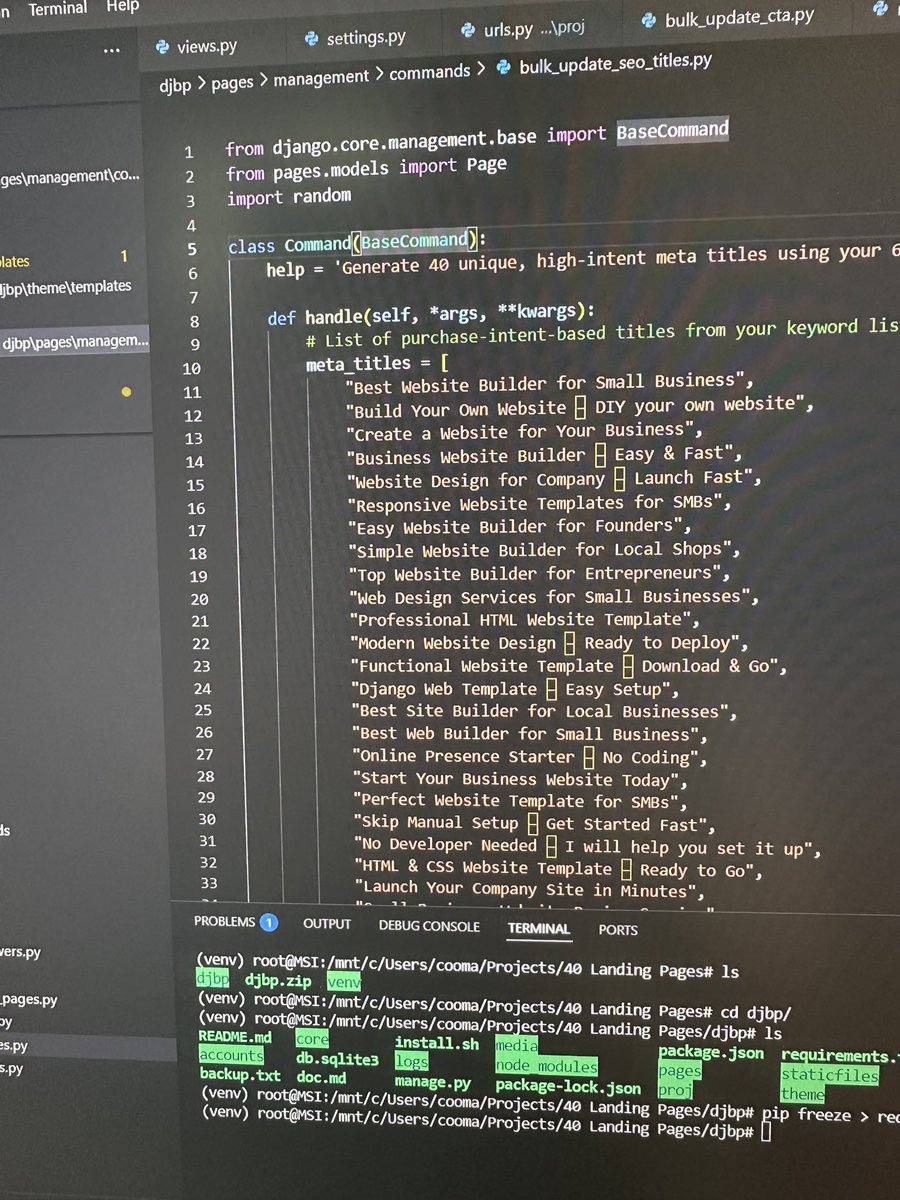The width and height of the screenshot is (900, 1200).
Task: Focus the terminal cursor at last prompt
Action: (x=766, y=1132)
